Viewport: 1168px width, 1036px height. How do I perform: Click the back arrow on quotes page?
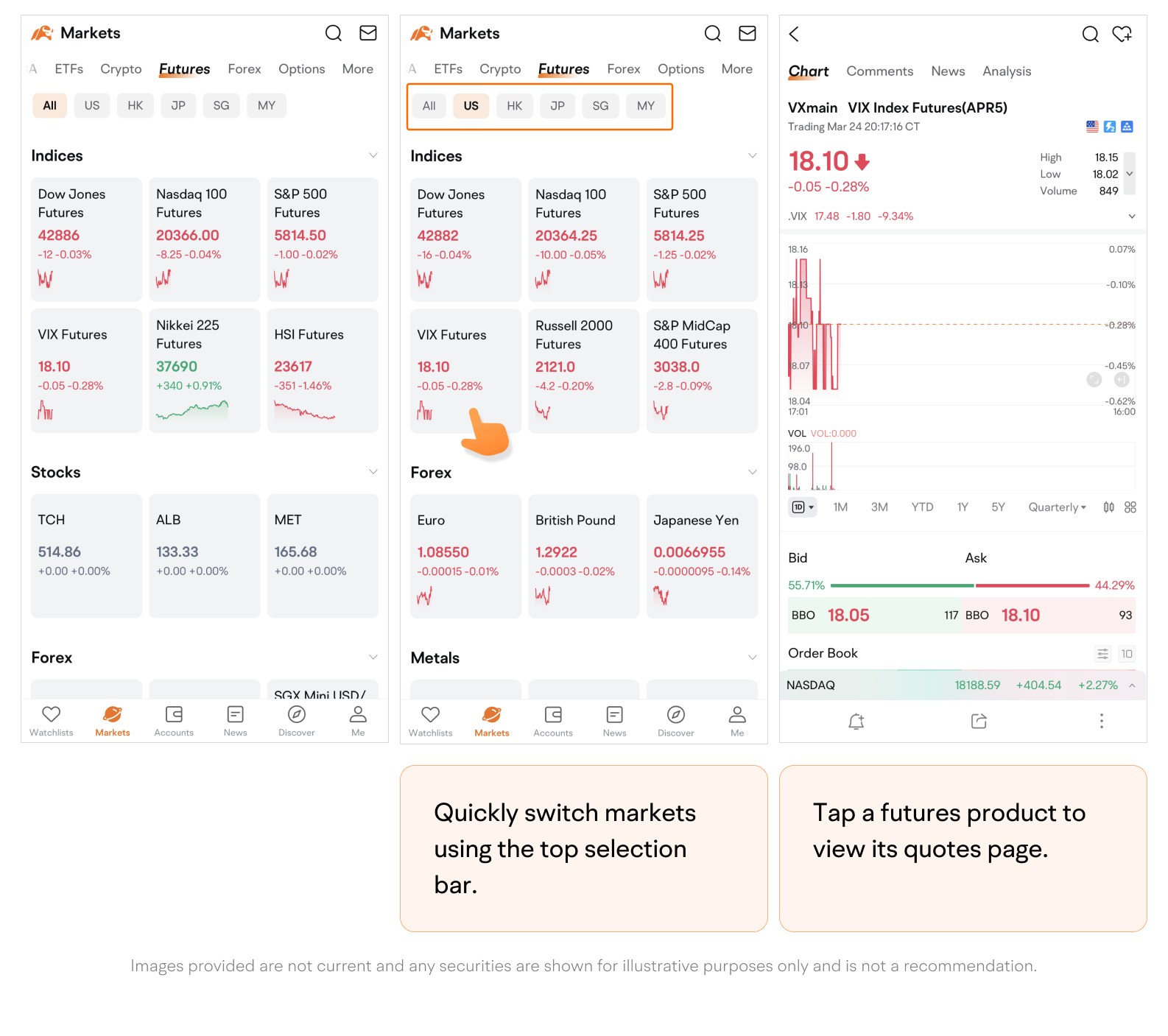794,34
